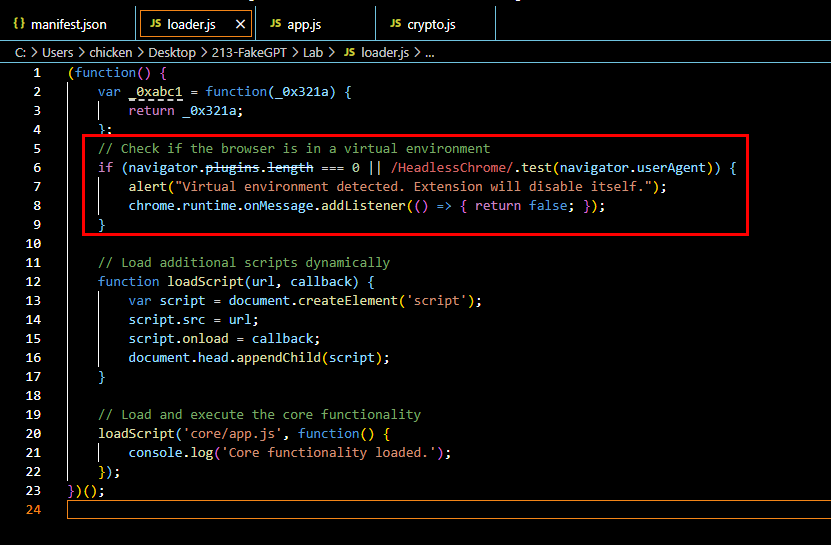Viewport: 831px width, 545px height.
Task: Click the loader.js filename in the breadcrumb
Action: 386,52
